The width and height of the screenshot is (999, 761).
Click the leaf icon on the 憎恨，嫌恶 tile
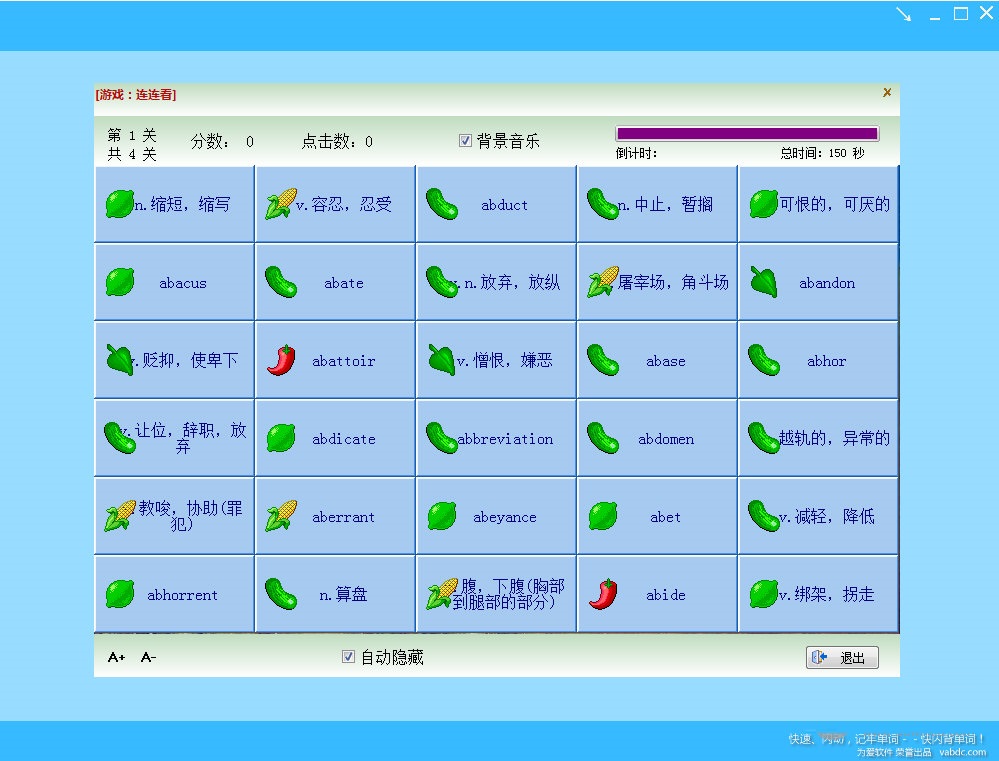442,360
